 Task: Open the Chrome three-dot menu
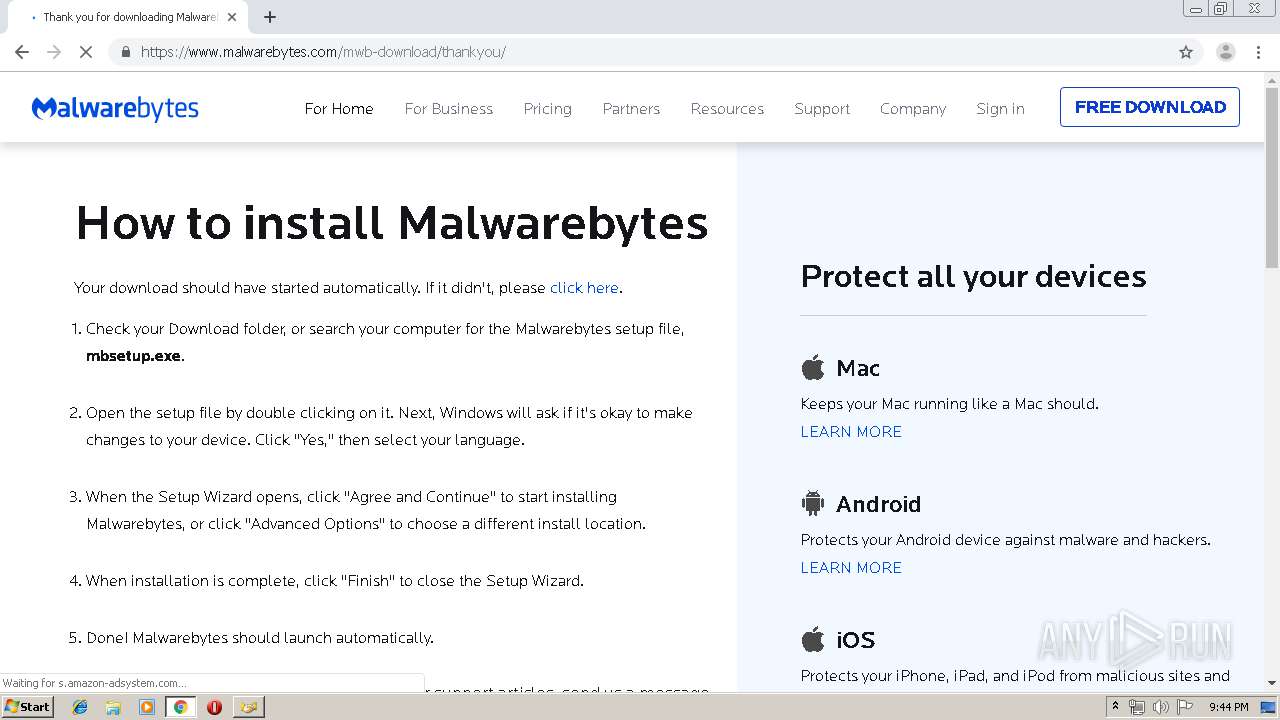click(1259, 52)
